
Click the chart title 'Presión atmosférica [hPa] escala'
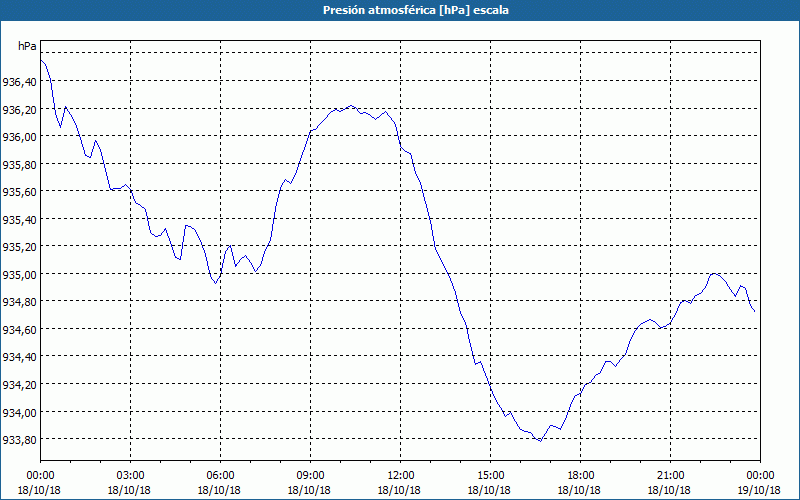point(415,10)
